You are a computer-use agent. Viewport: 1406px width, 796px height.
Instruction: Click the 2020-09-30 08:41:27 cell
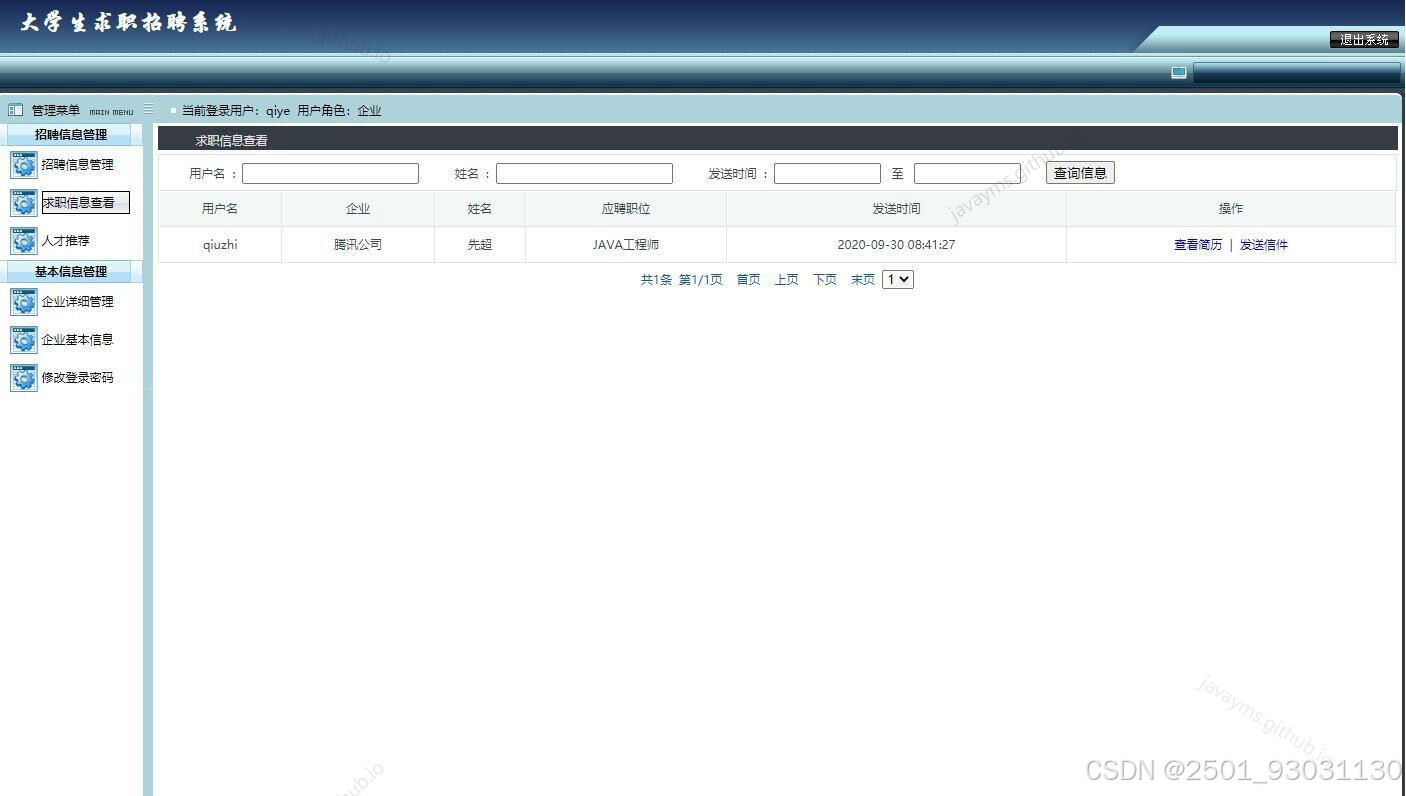(x=896, y=245)
